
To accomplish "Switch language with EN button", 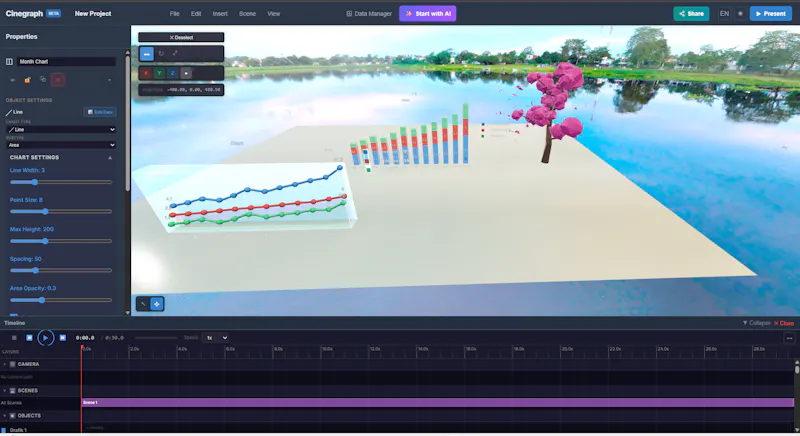I will [x=724, y=14].
